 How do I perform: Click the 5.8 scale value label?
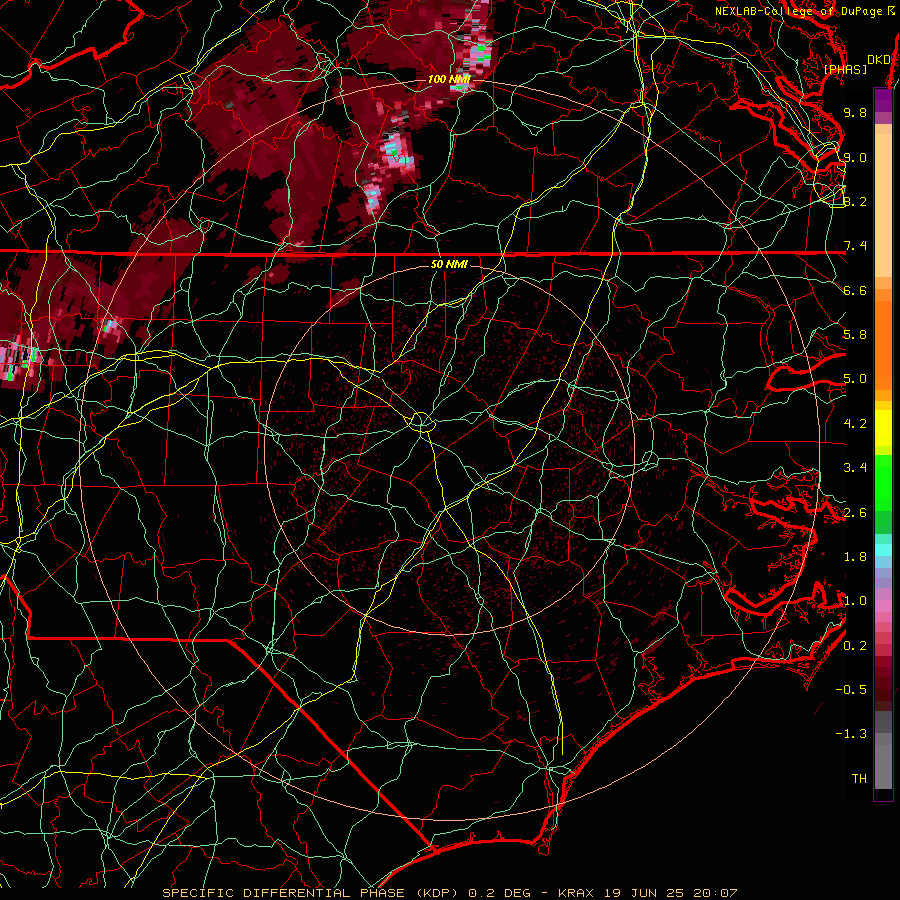pyautogui.click(x=855, y=335)
